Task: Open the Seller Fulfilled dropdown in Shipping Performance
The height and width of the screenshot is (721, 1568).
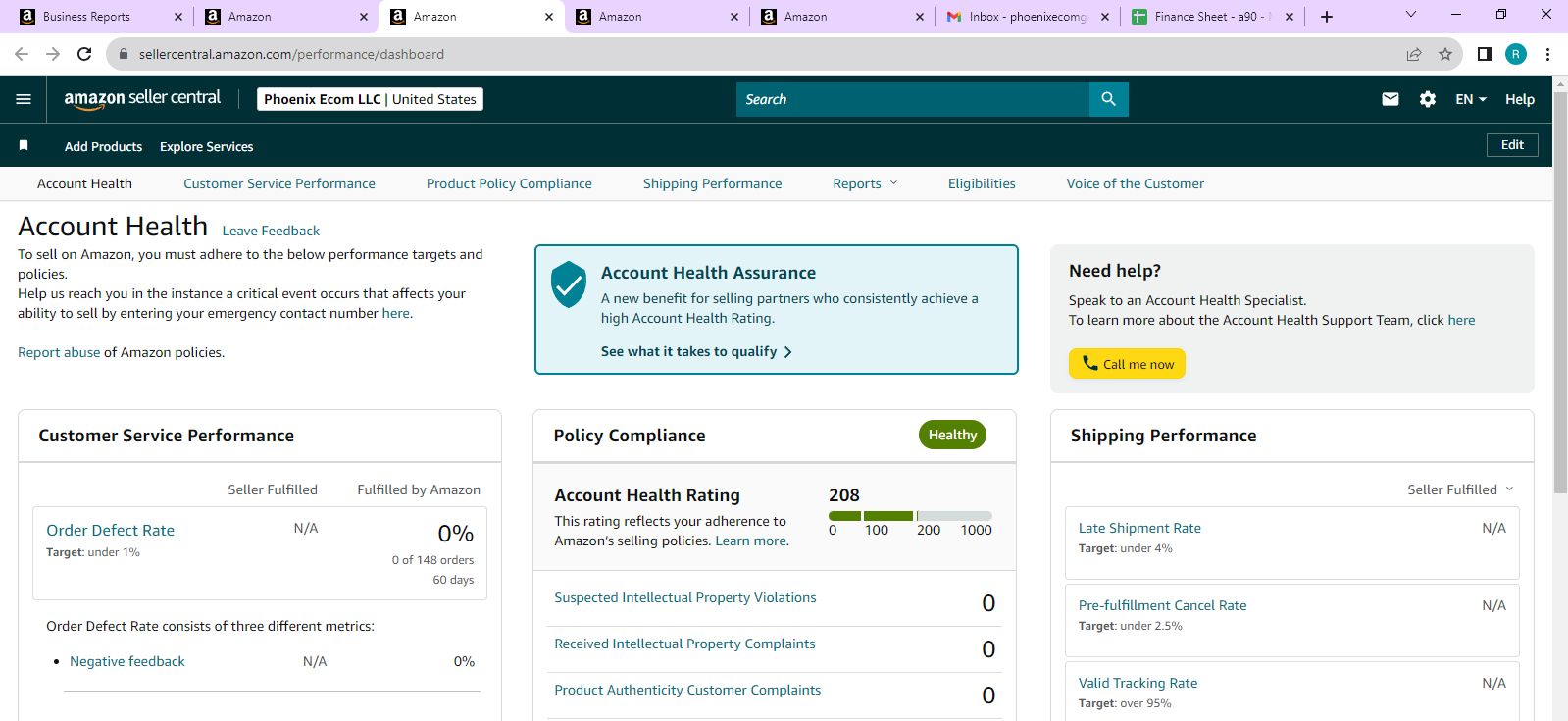Action: (1460, 489)
